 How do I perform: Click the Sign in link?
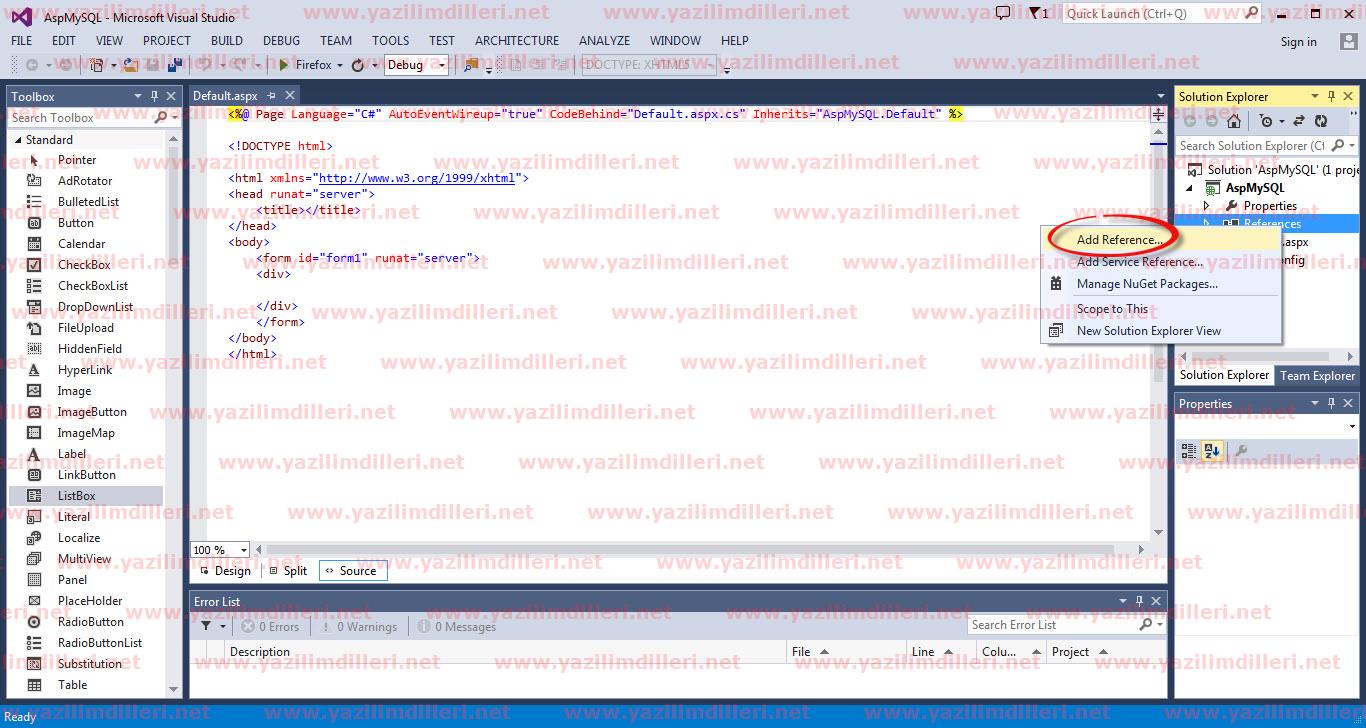point(1298,42)
